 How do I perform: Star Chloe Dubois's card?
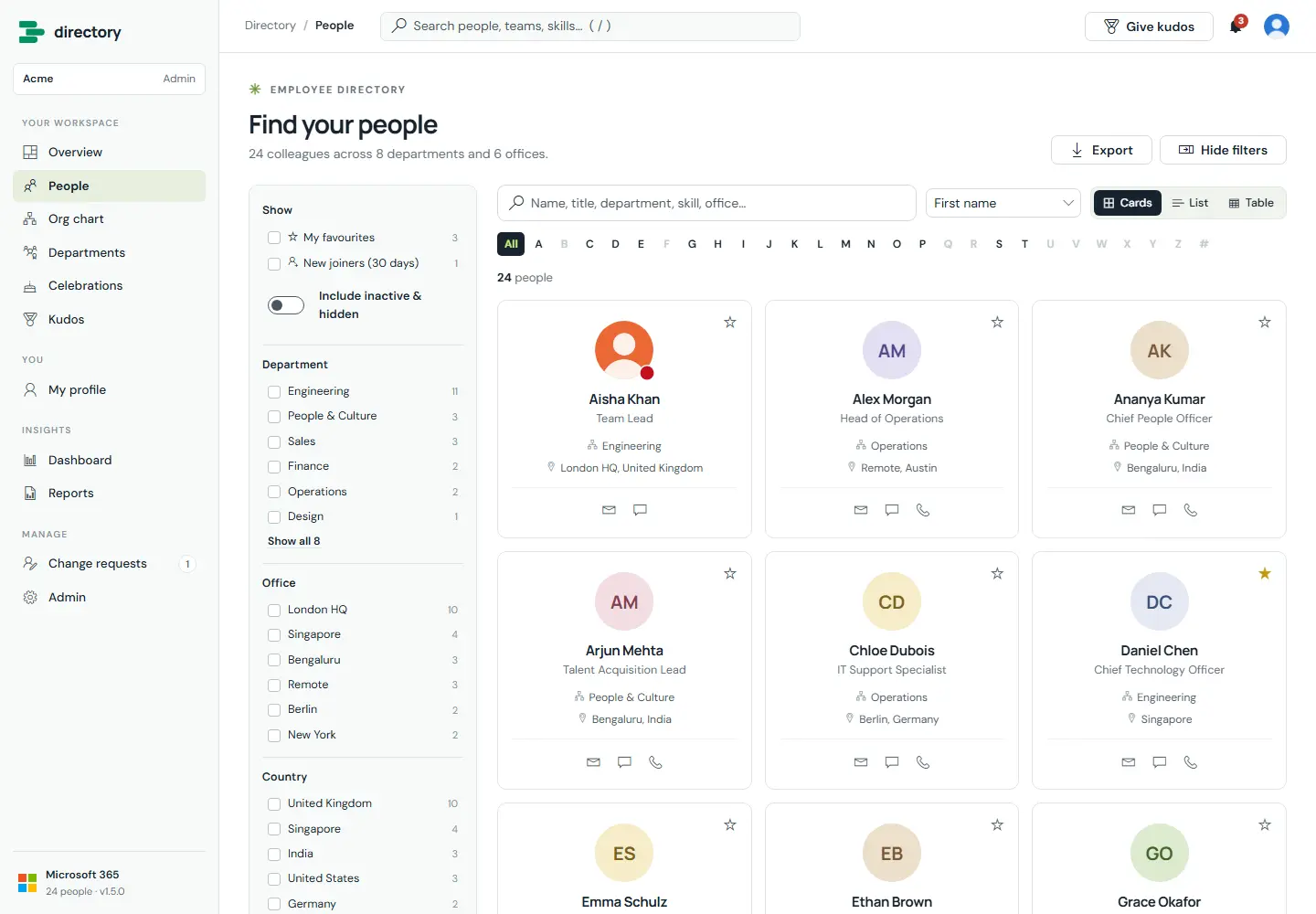point(997,573)
